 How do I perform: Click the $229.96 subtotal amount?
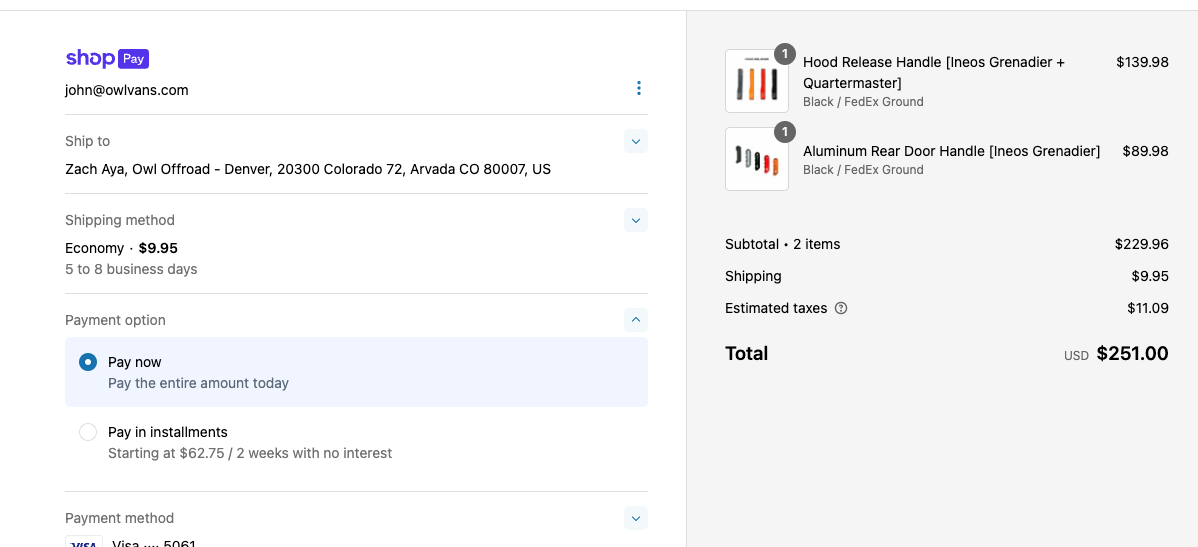1141,244
